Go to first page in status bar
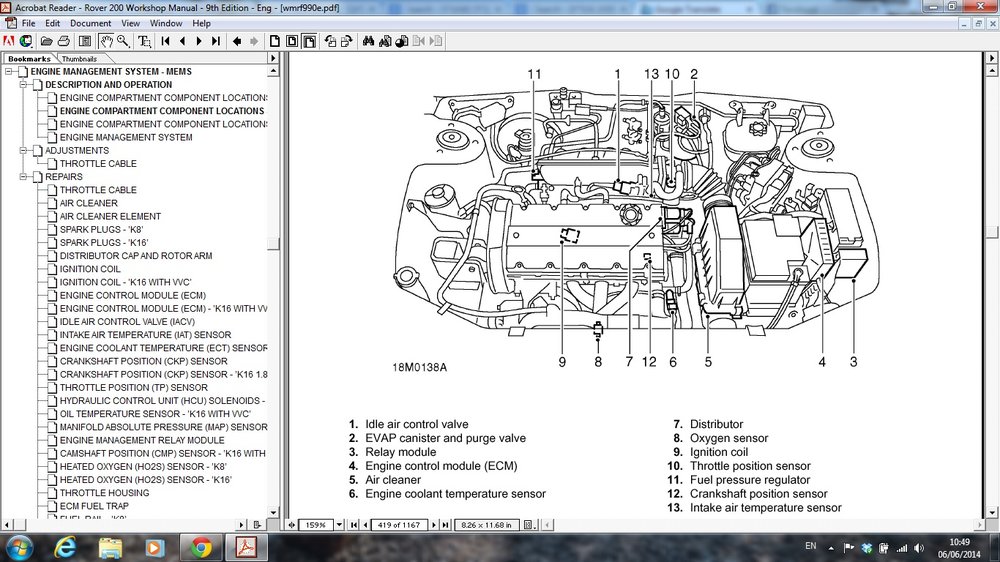This screenshot has width=1000, height=562. (x=354, y=525)
